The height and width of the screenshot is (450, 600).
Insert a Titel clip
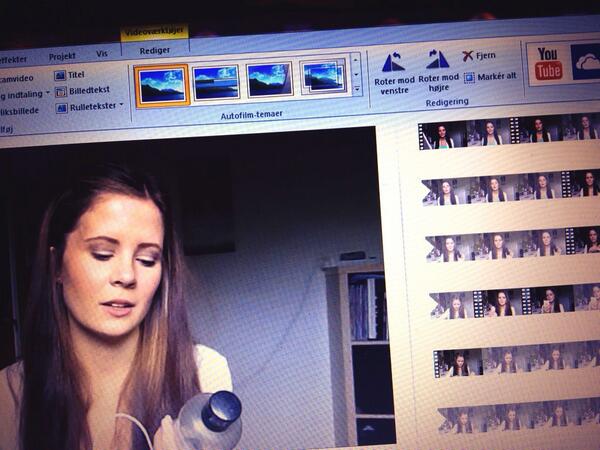pos(69,75)
